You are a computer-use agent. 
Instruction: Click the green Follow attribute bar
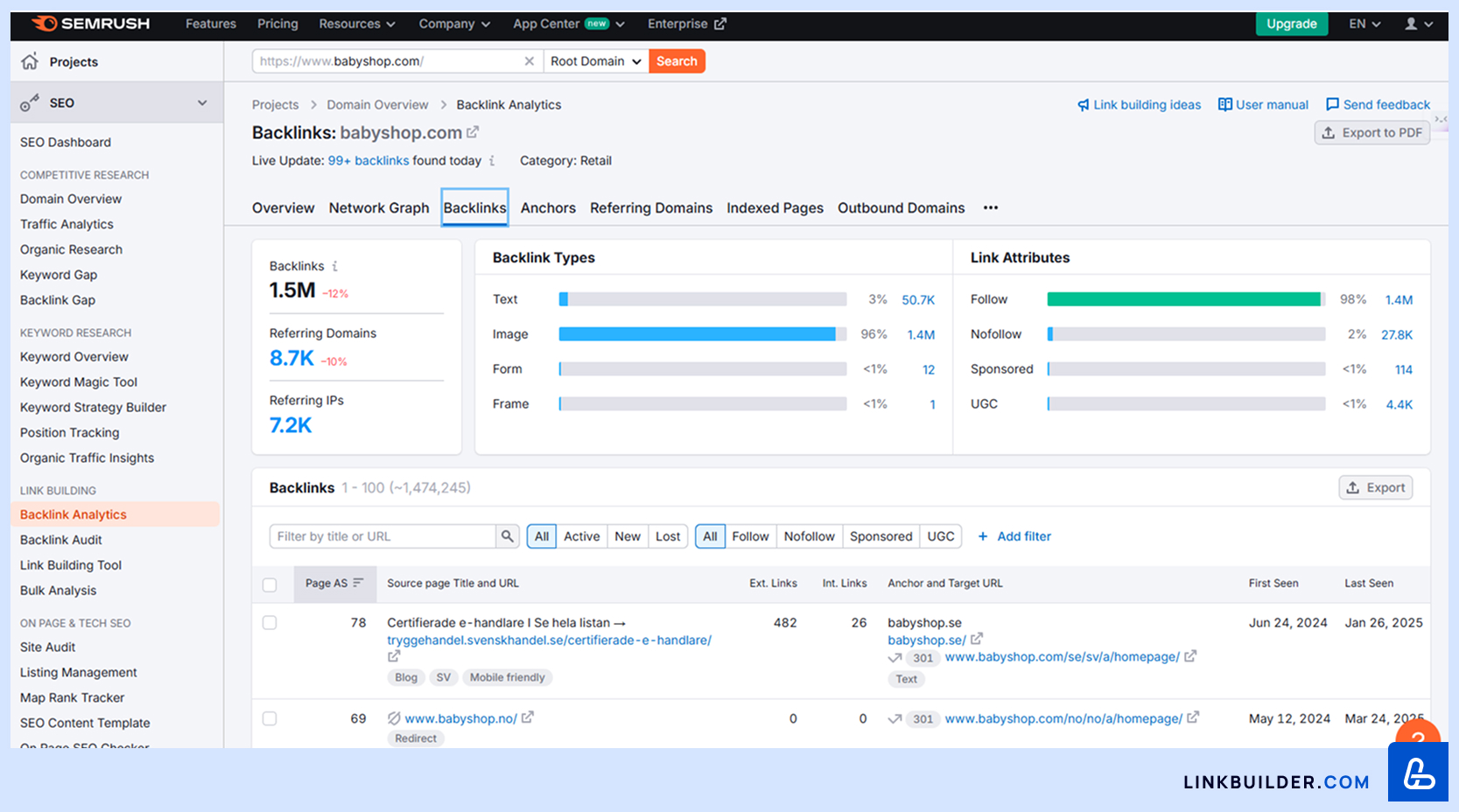click(x=1183, y=299)
